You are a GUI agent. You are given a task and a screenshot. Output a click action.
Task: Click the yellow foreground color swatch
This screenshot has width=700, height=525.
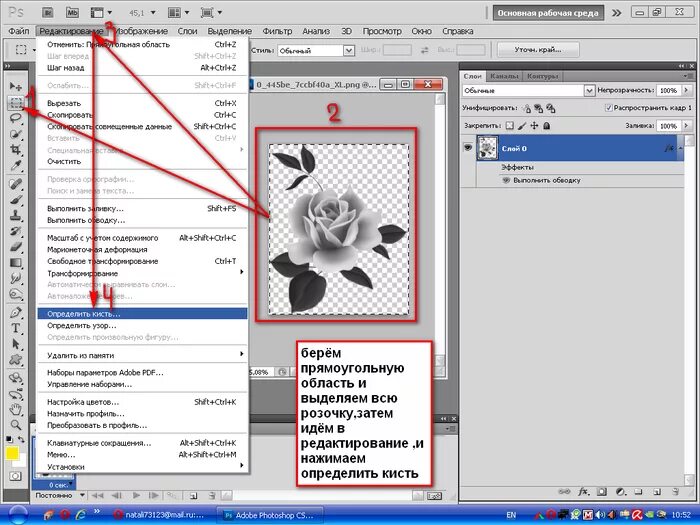[12, 453]
